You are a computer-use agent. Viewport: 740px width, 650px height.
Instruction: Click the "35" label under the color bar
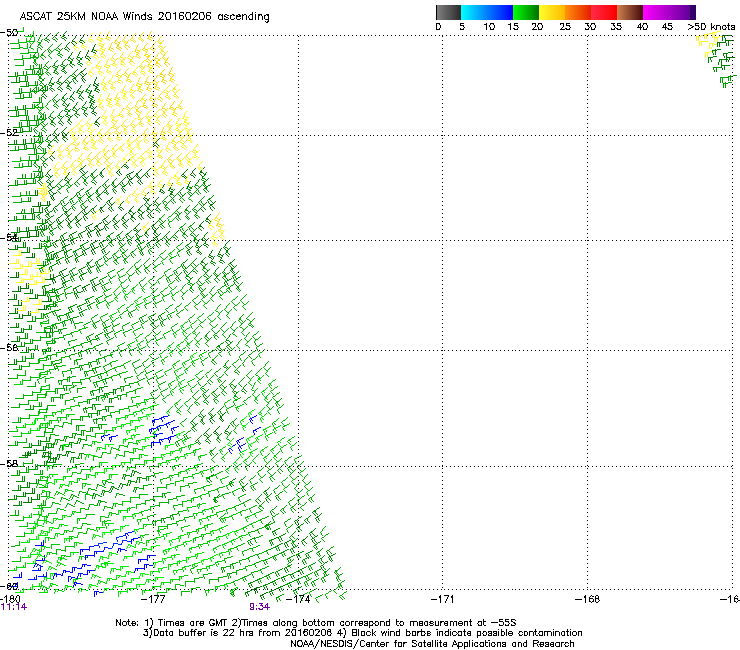(x=616, y=27)
